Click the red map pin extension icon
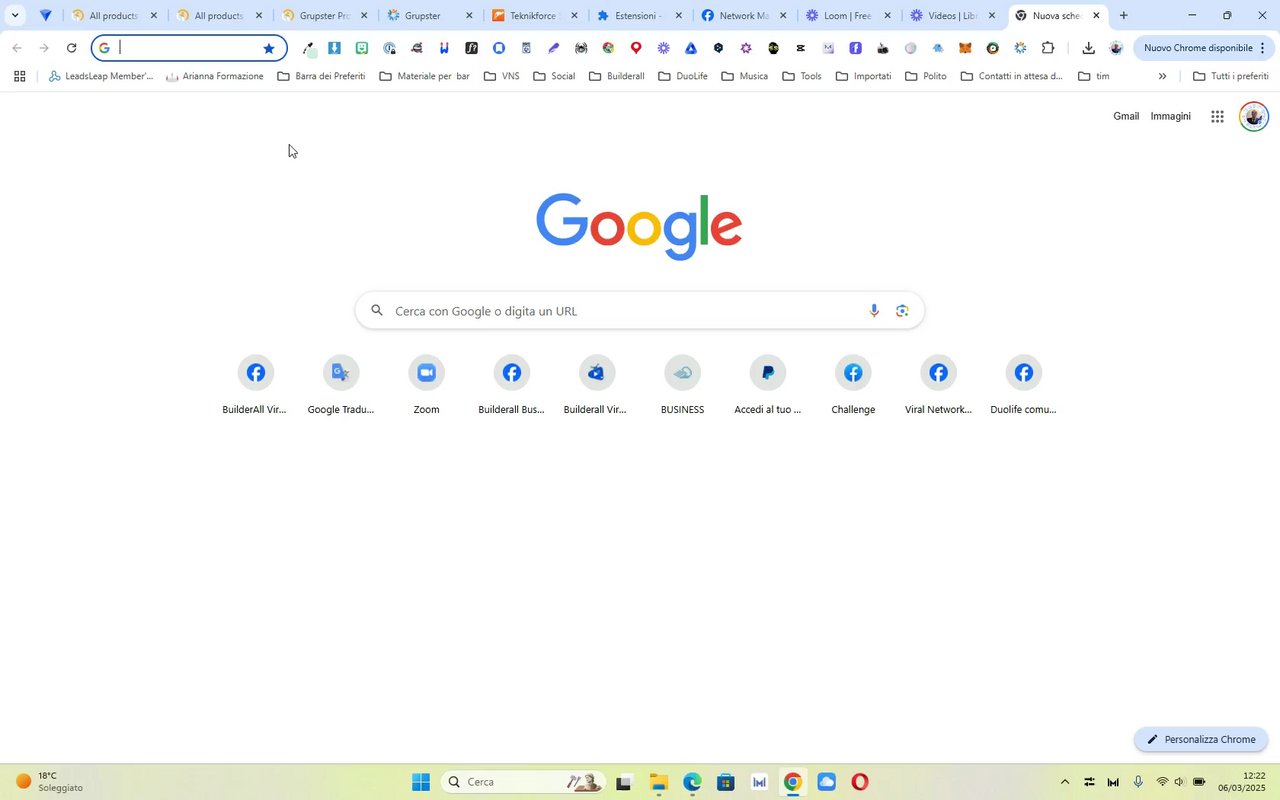This screenshot has height=800, width=1280. point(635,48)
